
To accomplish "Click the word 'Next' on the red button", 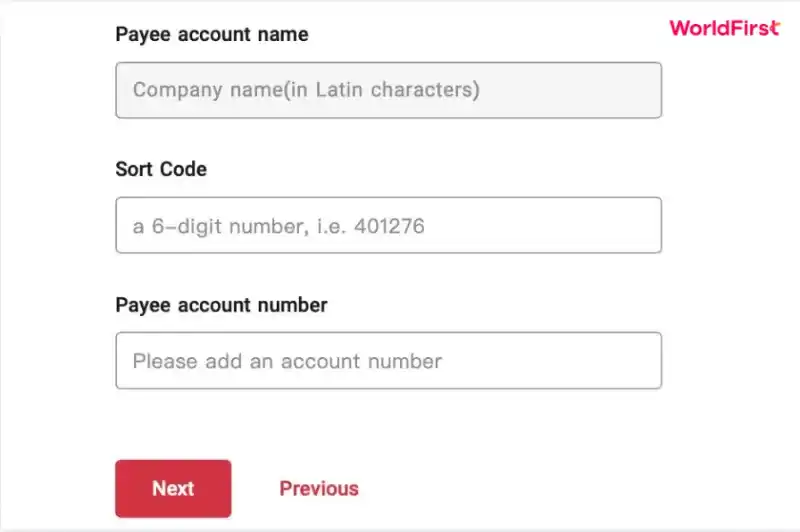I will coord(173,489).
